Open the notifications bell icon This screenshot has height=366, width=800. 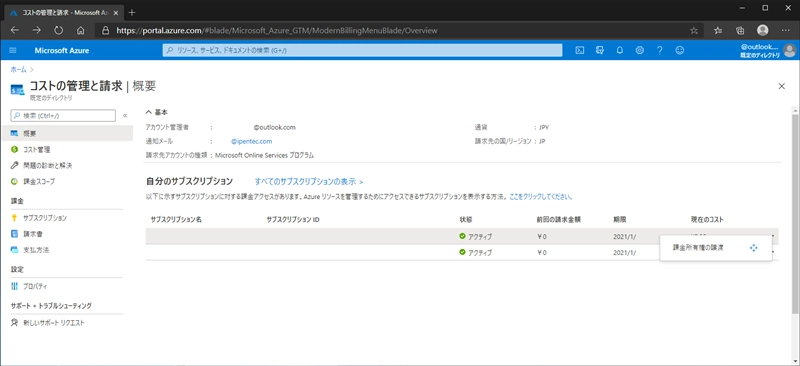(x=619, y=50)
